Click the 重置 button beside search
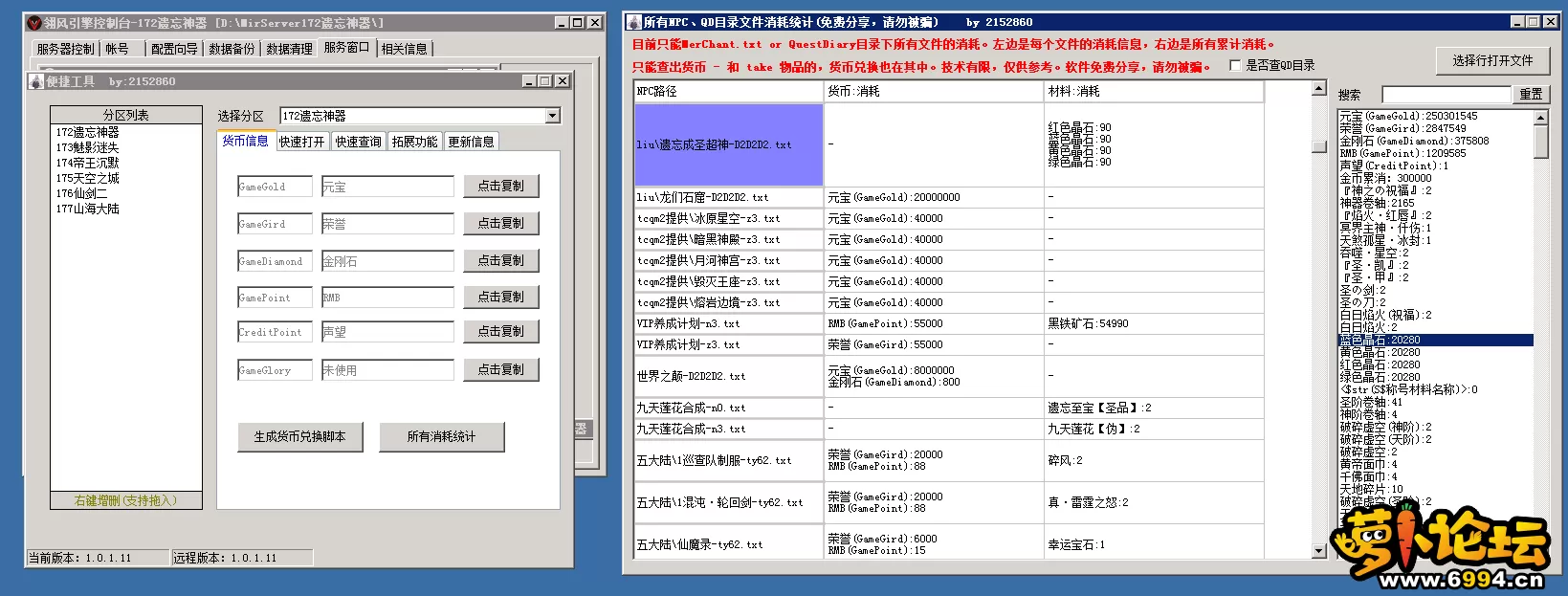 1531,94
